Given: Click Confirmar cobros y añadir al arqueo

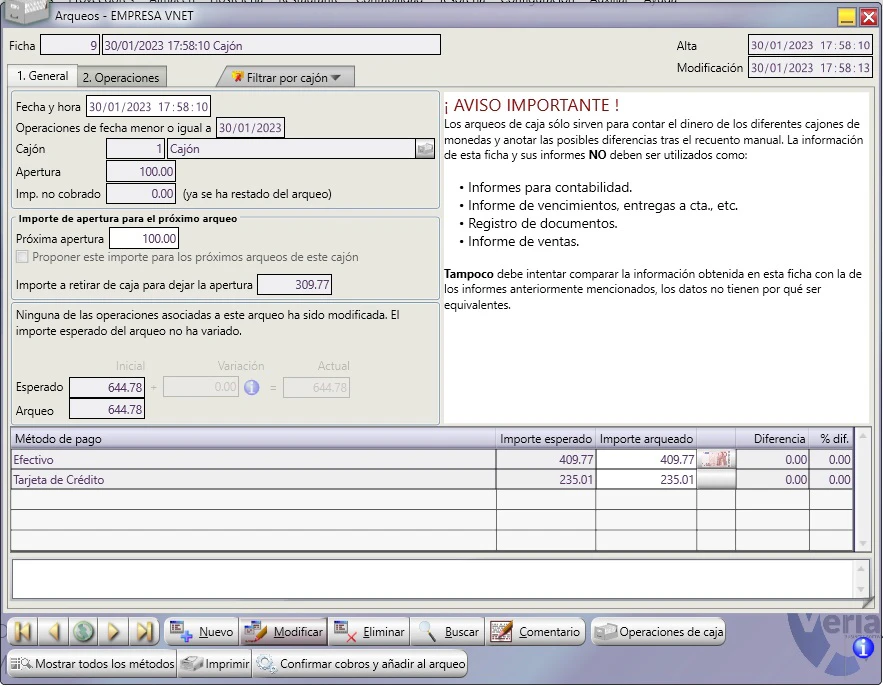Looking at the screenshot, I should click(x=360, y=664).
